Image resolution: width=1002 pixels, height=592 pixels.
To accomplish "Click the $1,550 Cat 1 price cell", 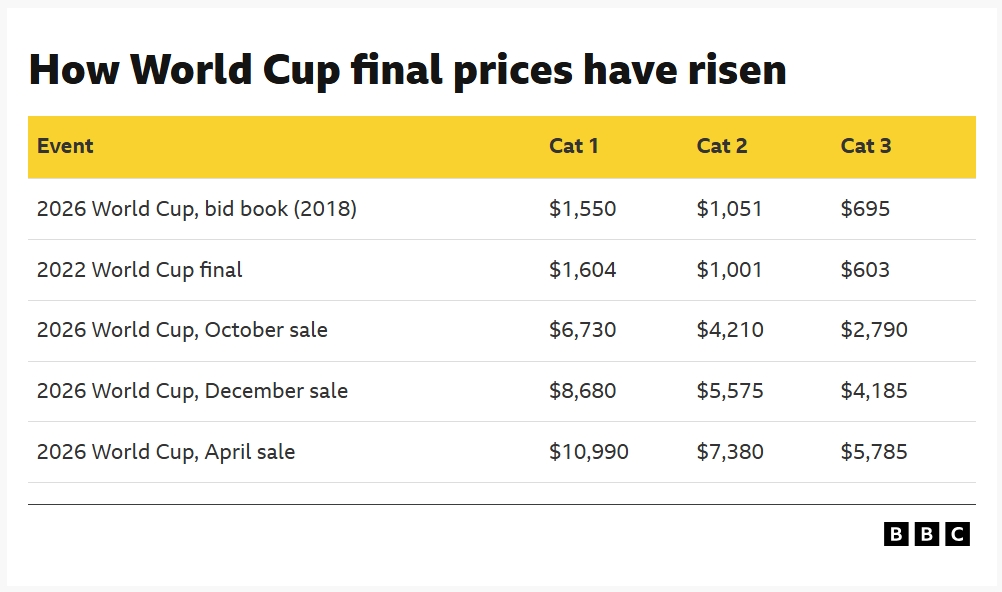I will tap(582, 209).
